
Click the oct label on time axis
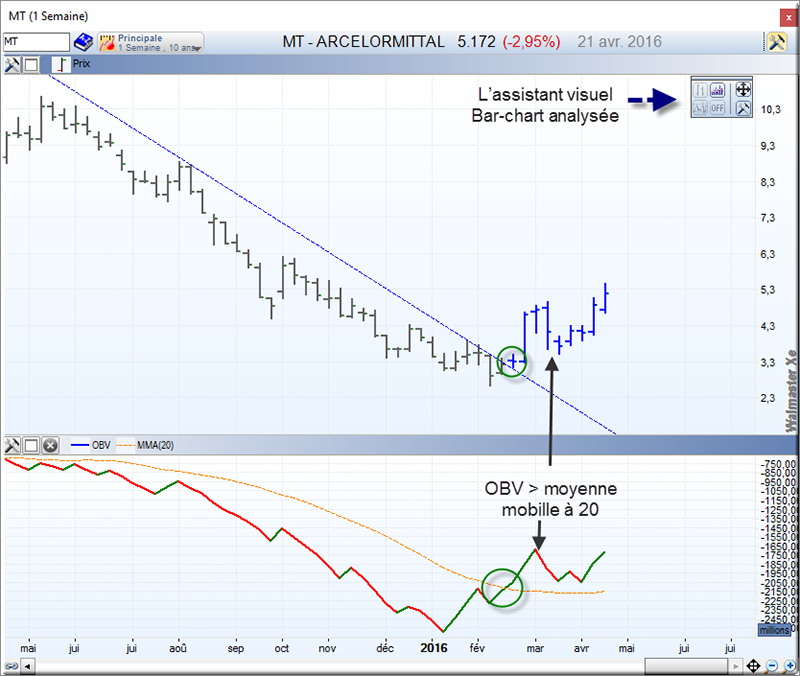282,648
